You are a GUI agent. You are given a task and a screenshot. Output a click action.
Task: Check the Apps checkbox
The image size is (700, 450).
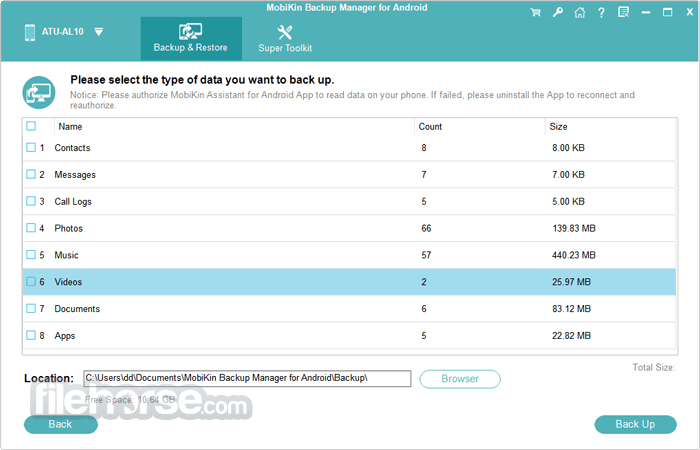[x=31, y=335]
